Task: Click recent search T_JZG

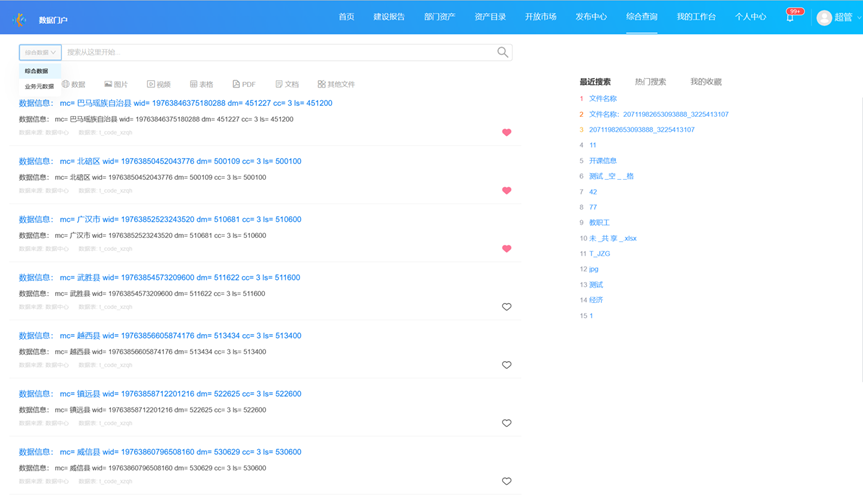Action: 599,254
